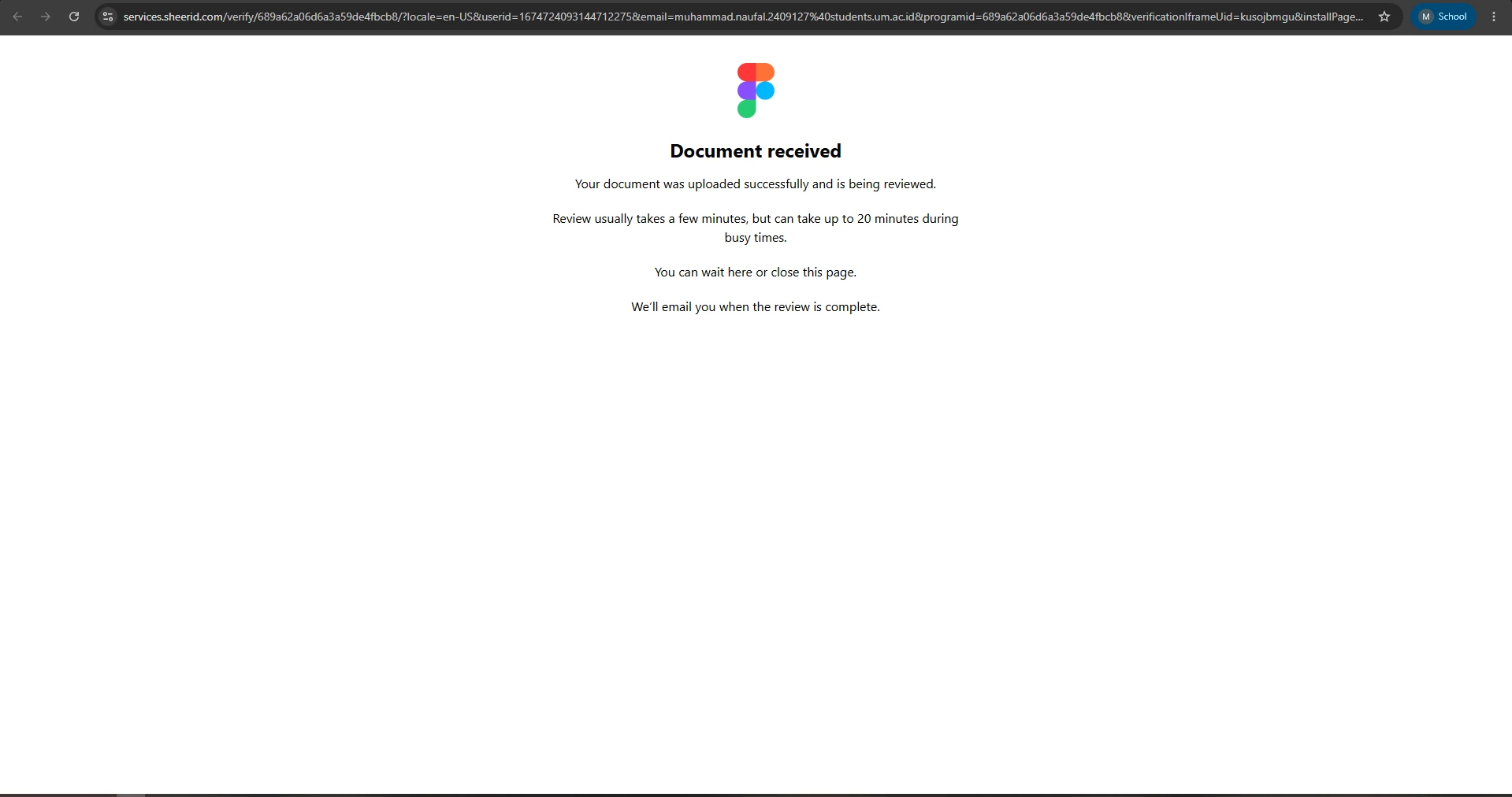View site information icon in address bar
This screenshot has width=1512, height=797.
point(108,17)
